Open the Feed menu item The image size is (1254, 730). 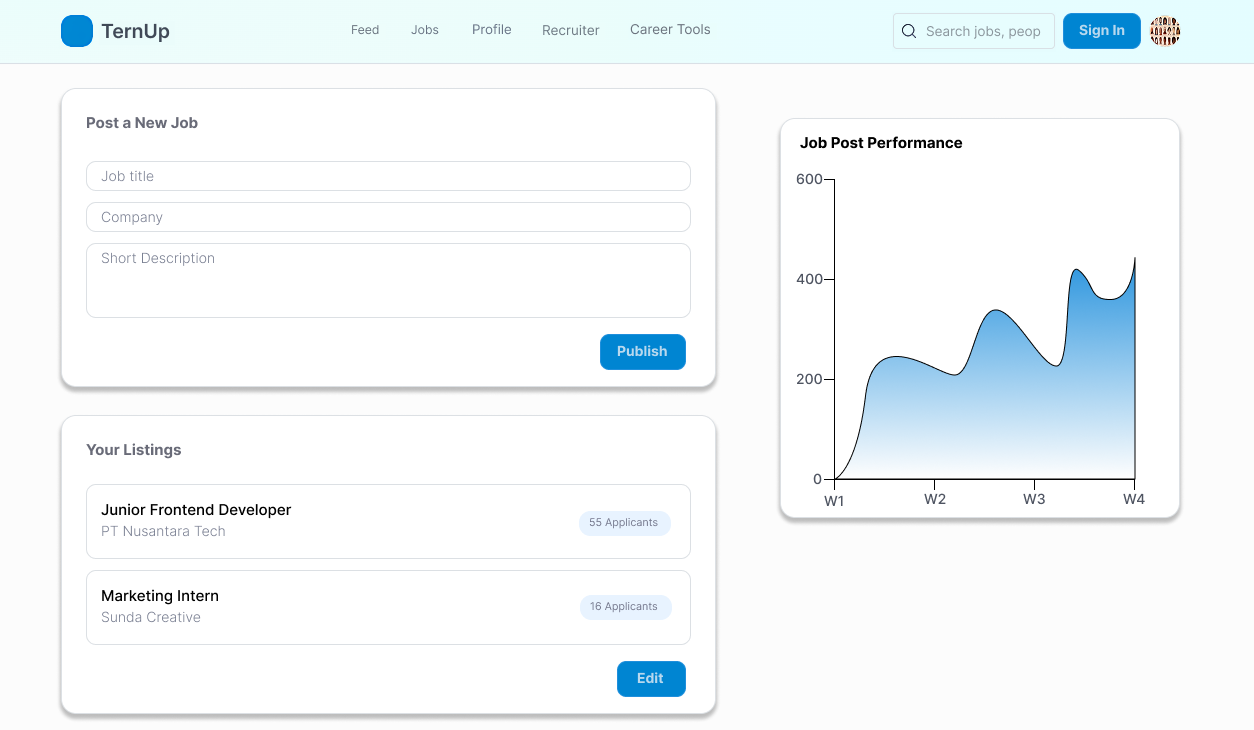[365, 30]
